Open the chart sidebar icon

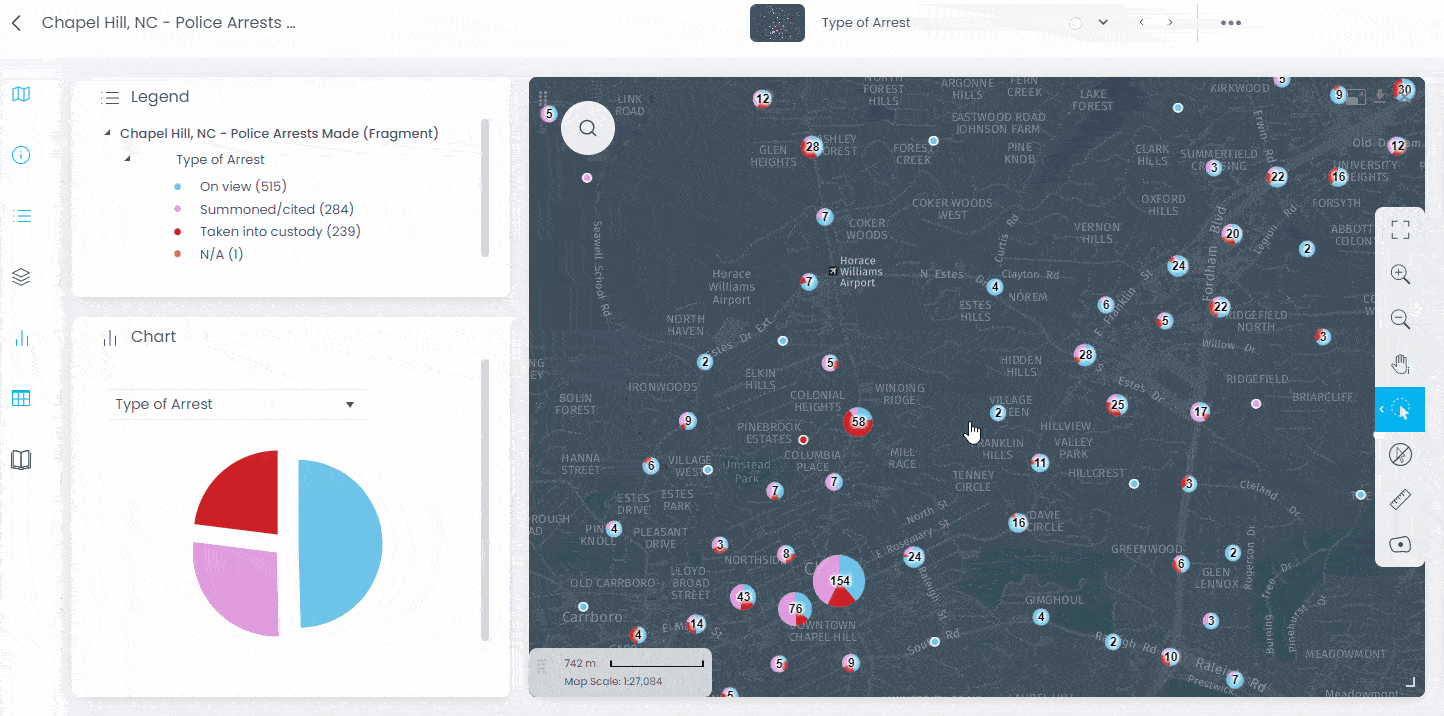pyautogui.click(x=21, y=338)
